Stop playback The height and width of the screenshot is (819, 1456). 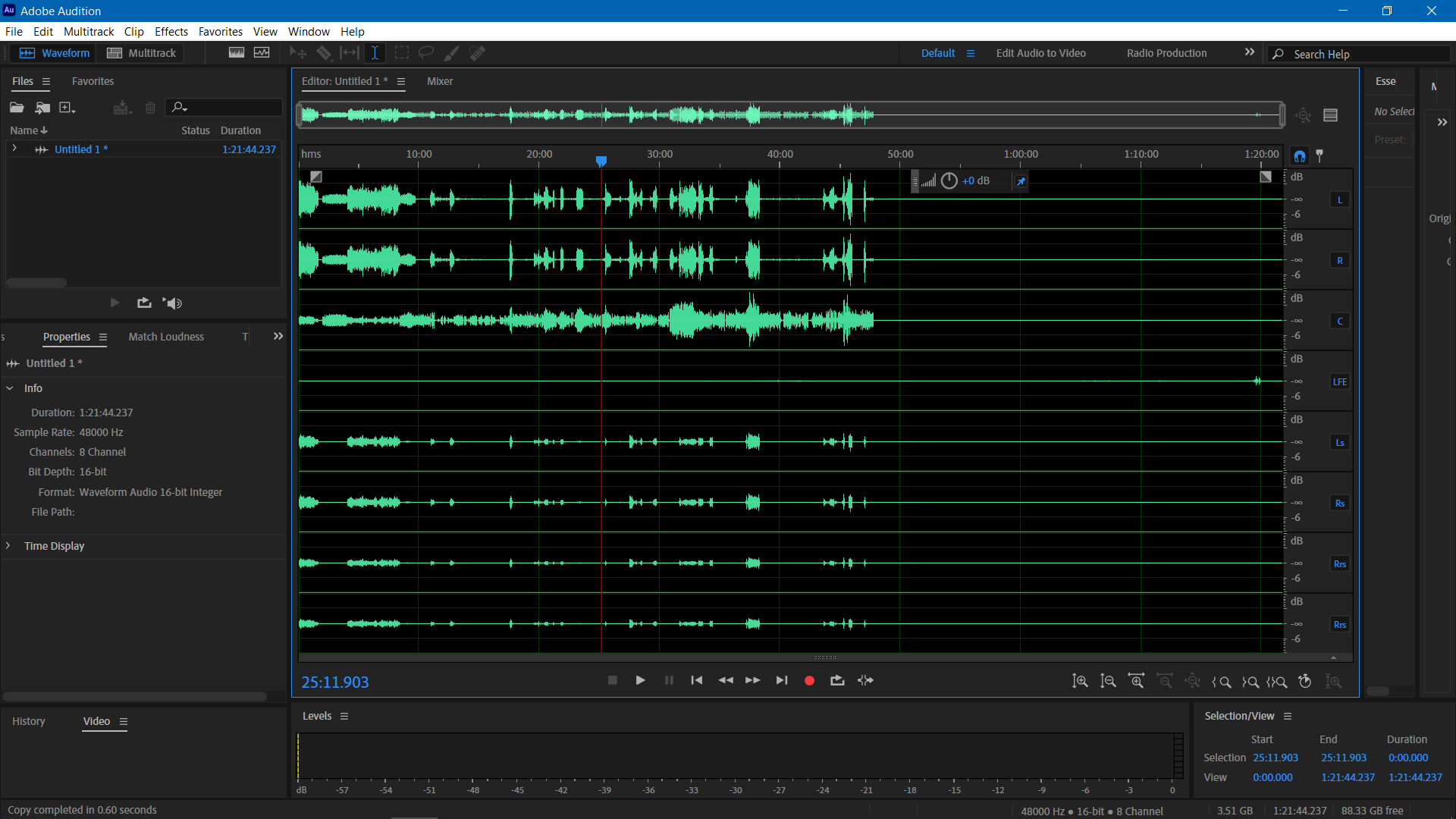point(613,680)
